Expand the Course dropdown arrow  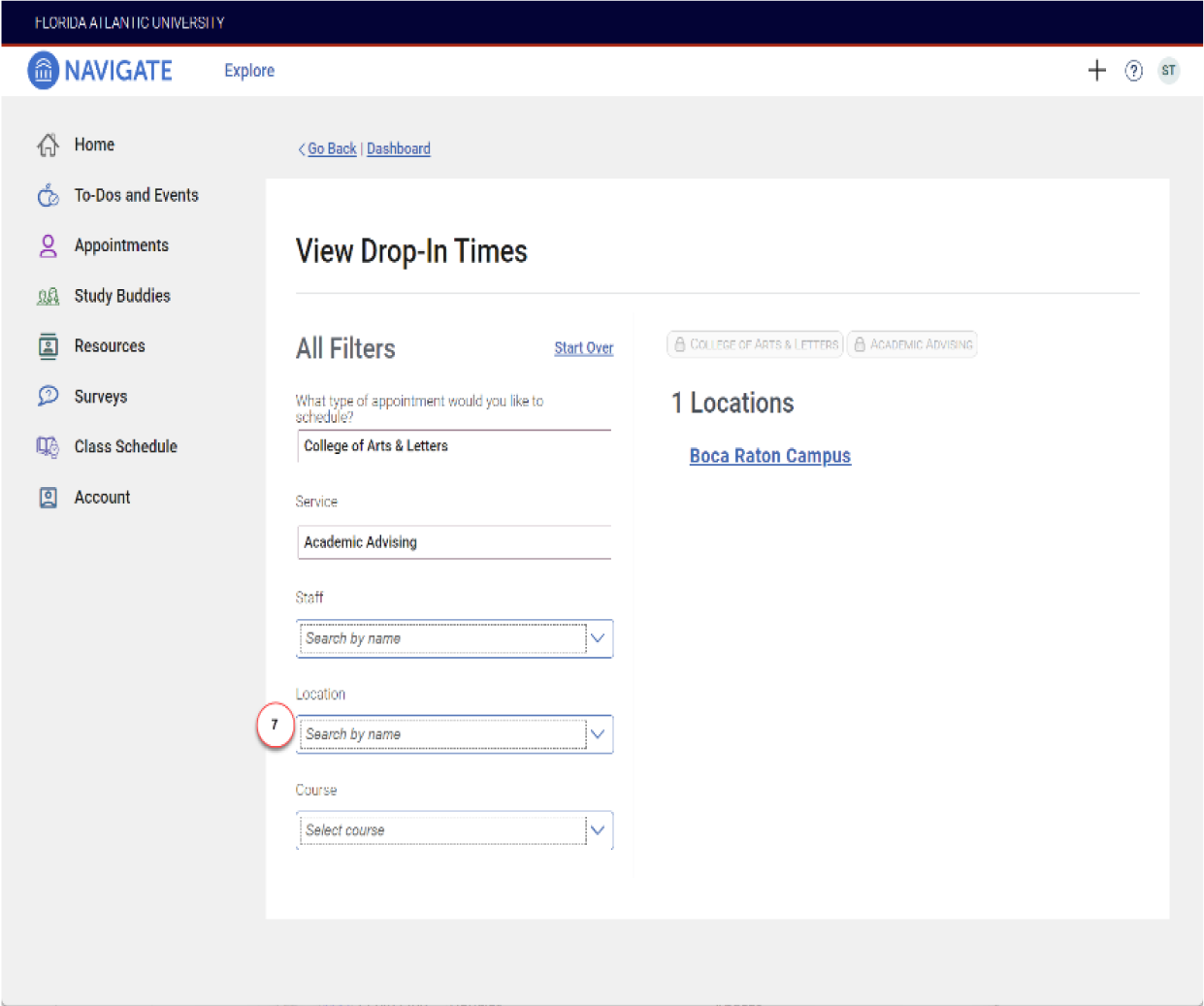(598, 830)
